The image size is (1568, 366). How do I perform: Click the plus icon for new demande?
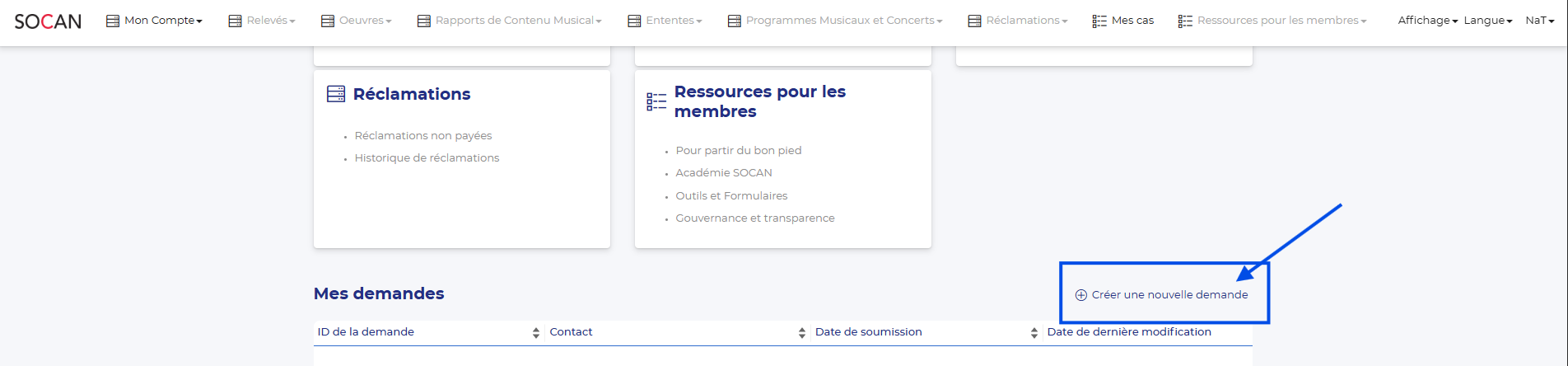point(1081,295)
